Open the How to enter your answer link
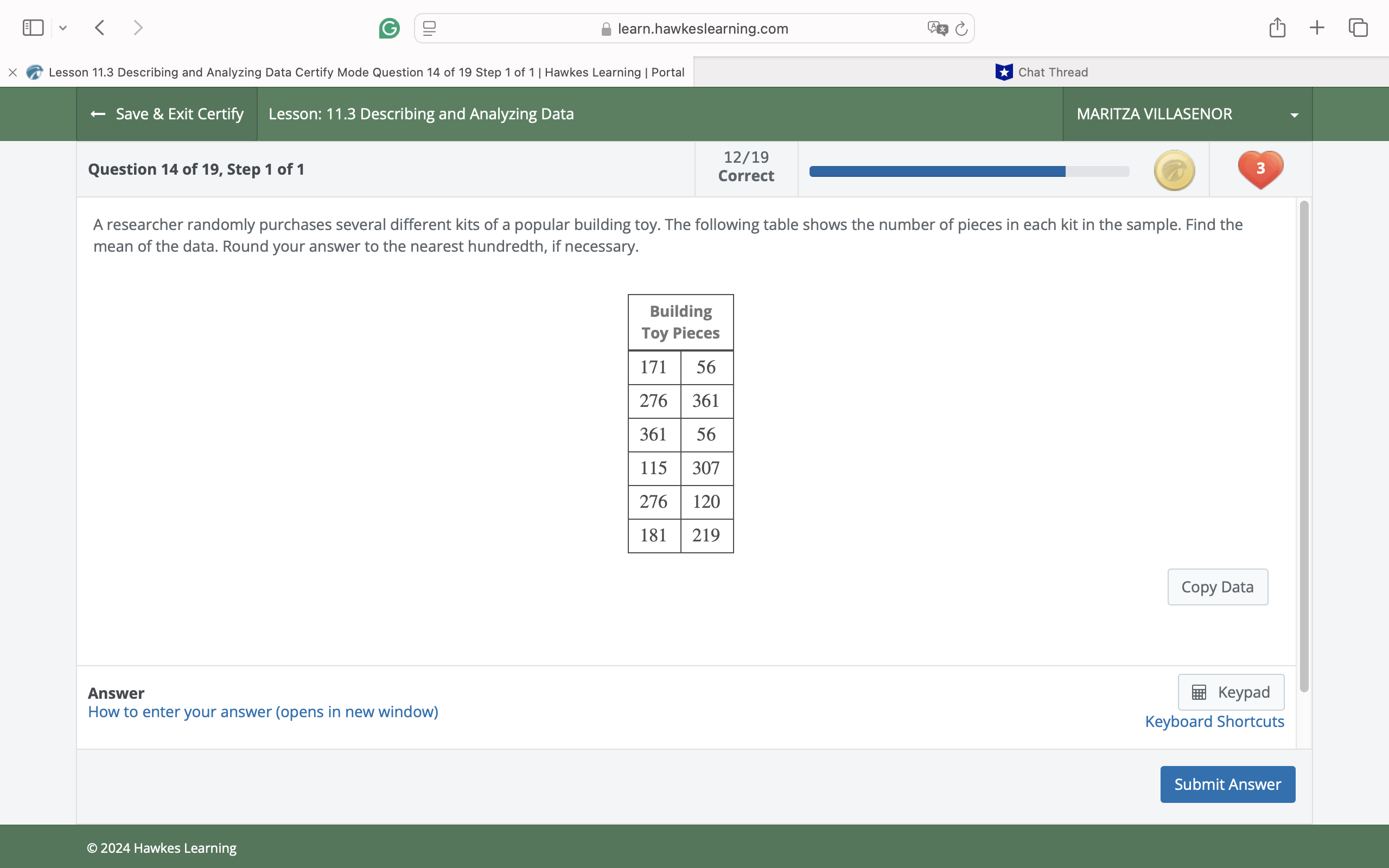The height and width of the screenshot is (868, 1389). click(x=263, y=711)
